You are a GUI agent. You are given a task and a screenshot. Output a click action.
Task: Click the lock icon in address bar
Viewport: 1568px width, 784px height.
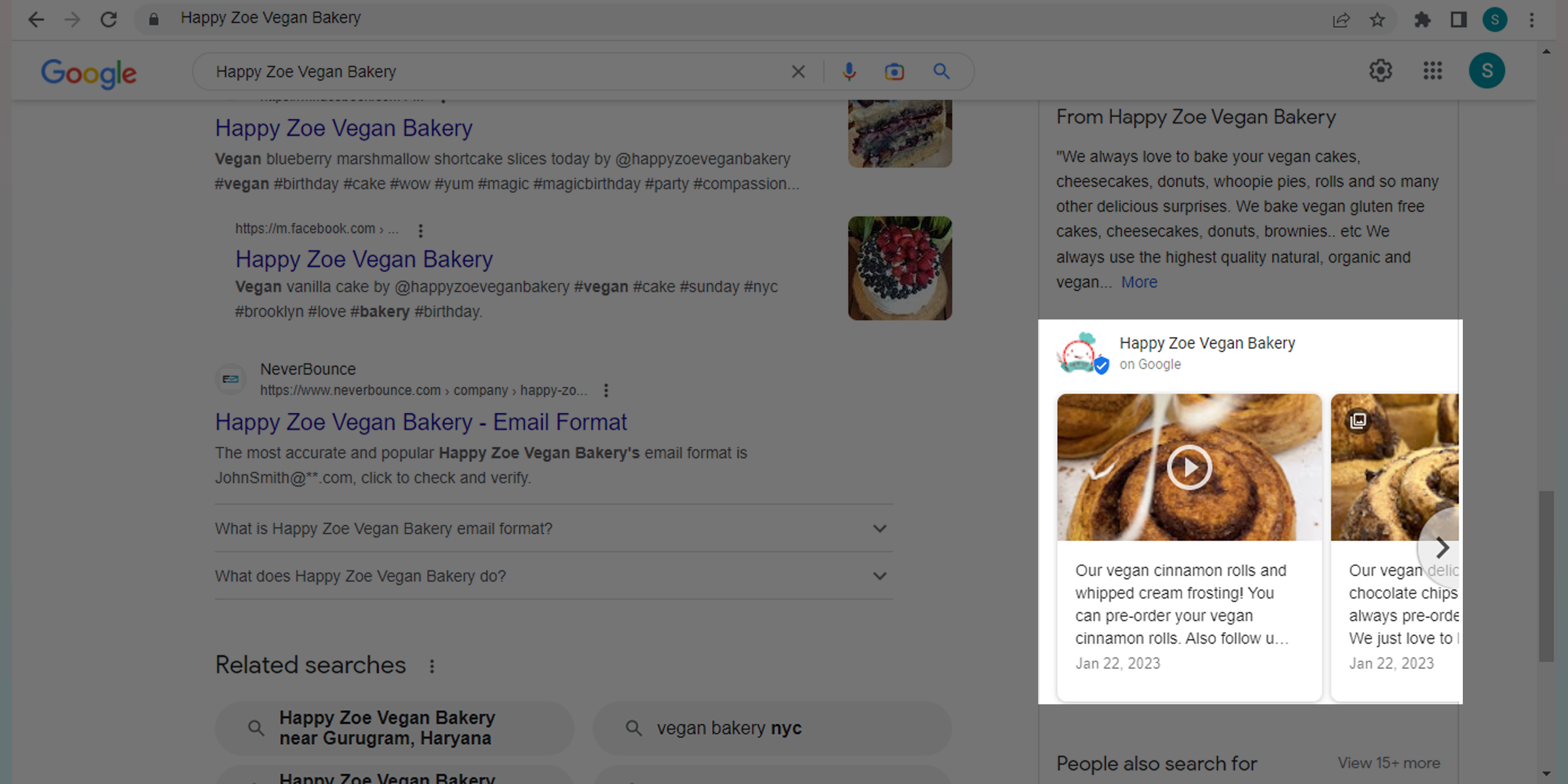point(154,19)
